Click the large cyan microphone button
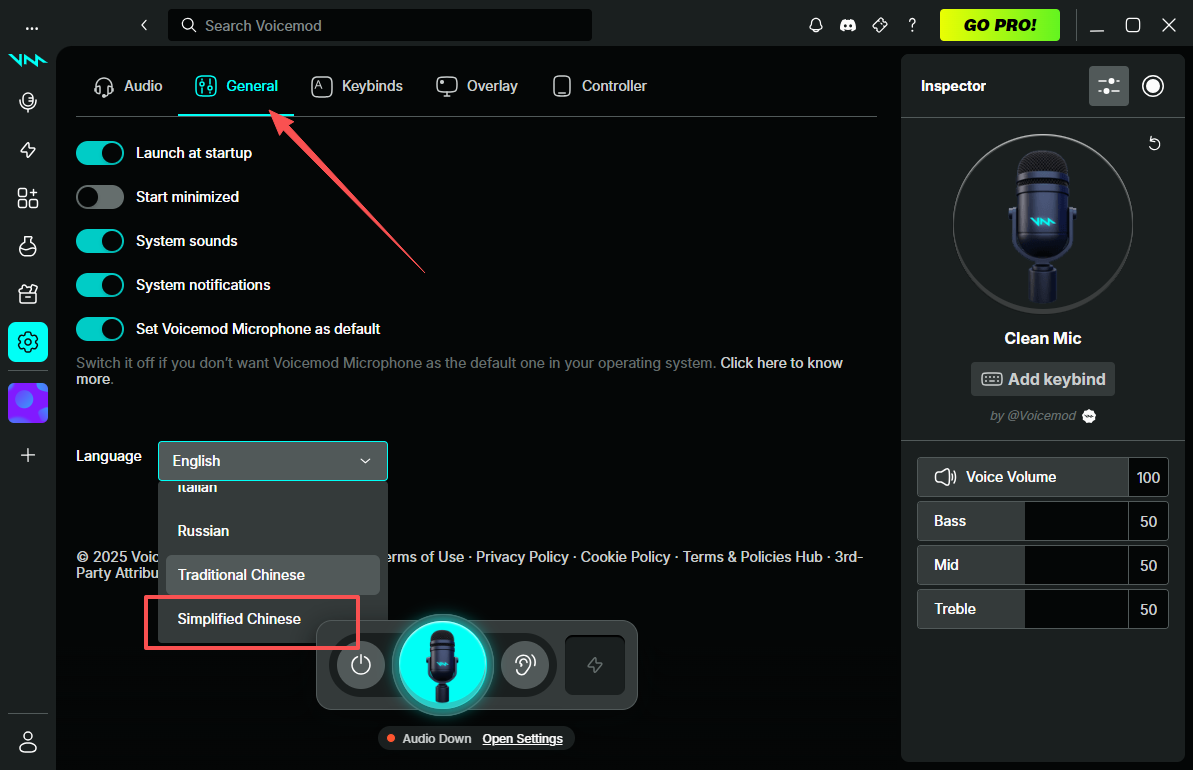Image resolution: width=1193 pixels, height=770 pixels. pyautogui.click(x=443, y=664)
